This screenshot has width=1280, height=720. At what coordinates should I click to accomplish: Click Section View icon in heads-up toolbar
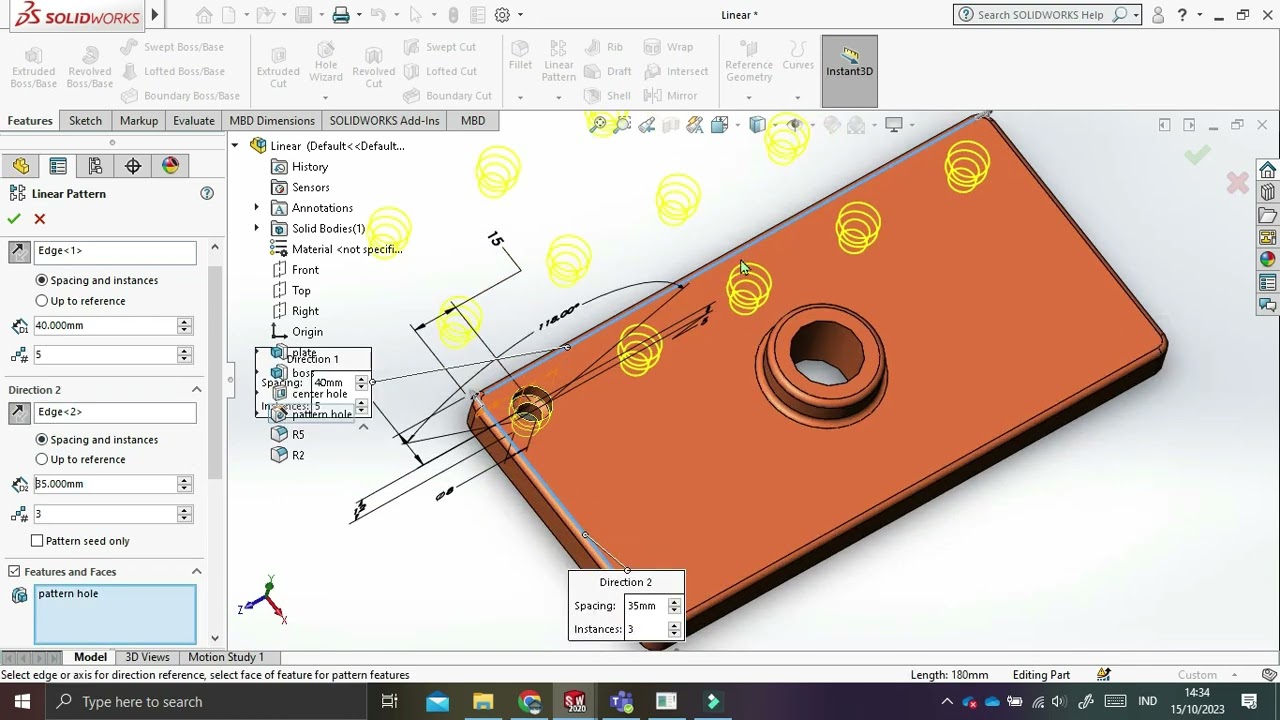point(670,125)
